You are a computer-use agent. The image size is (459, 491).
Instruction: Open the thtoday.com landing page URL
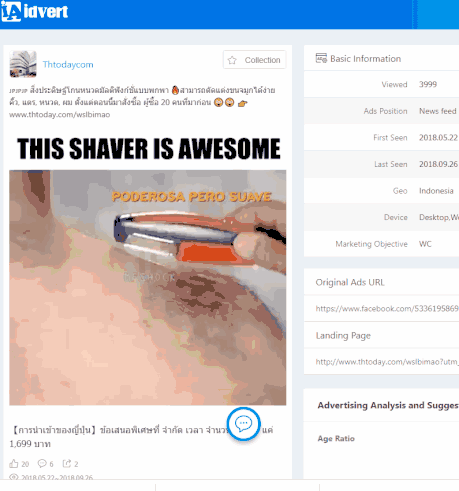click(387, 362)
